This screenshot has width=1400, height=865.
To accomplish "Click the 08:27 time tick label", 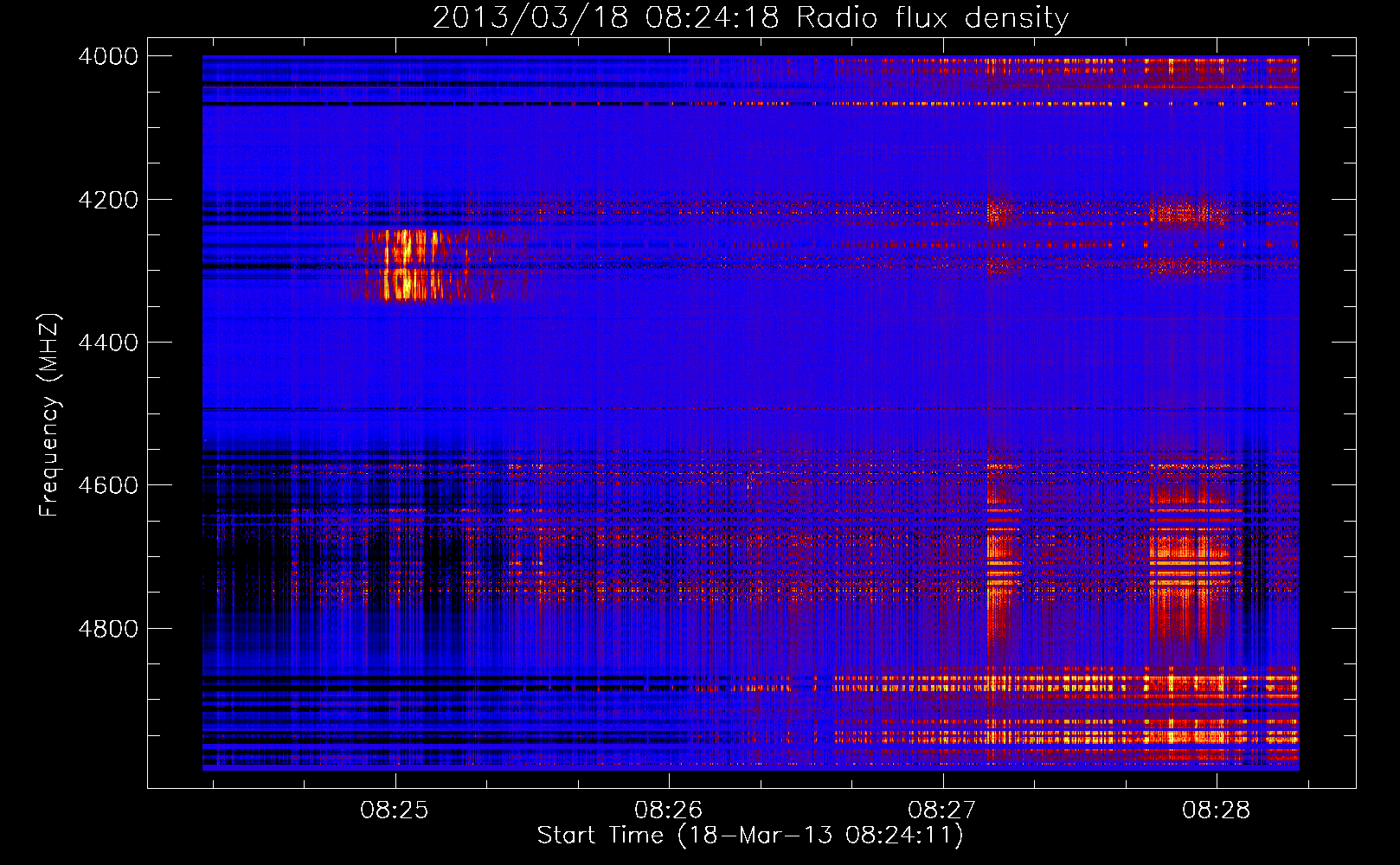I will tap(942, 811).
